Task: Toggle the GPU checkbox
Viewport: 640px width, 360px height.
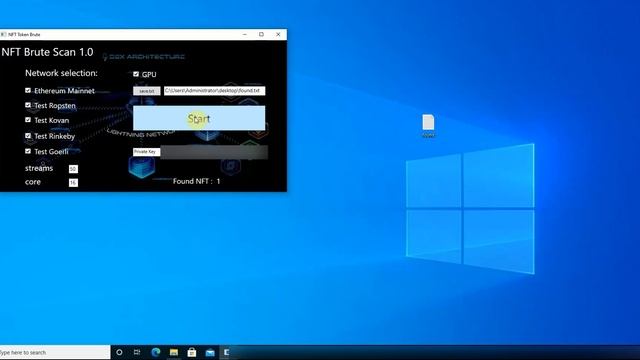Action: point(136,74)
